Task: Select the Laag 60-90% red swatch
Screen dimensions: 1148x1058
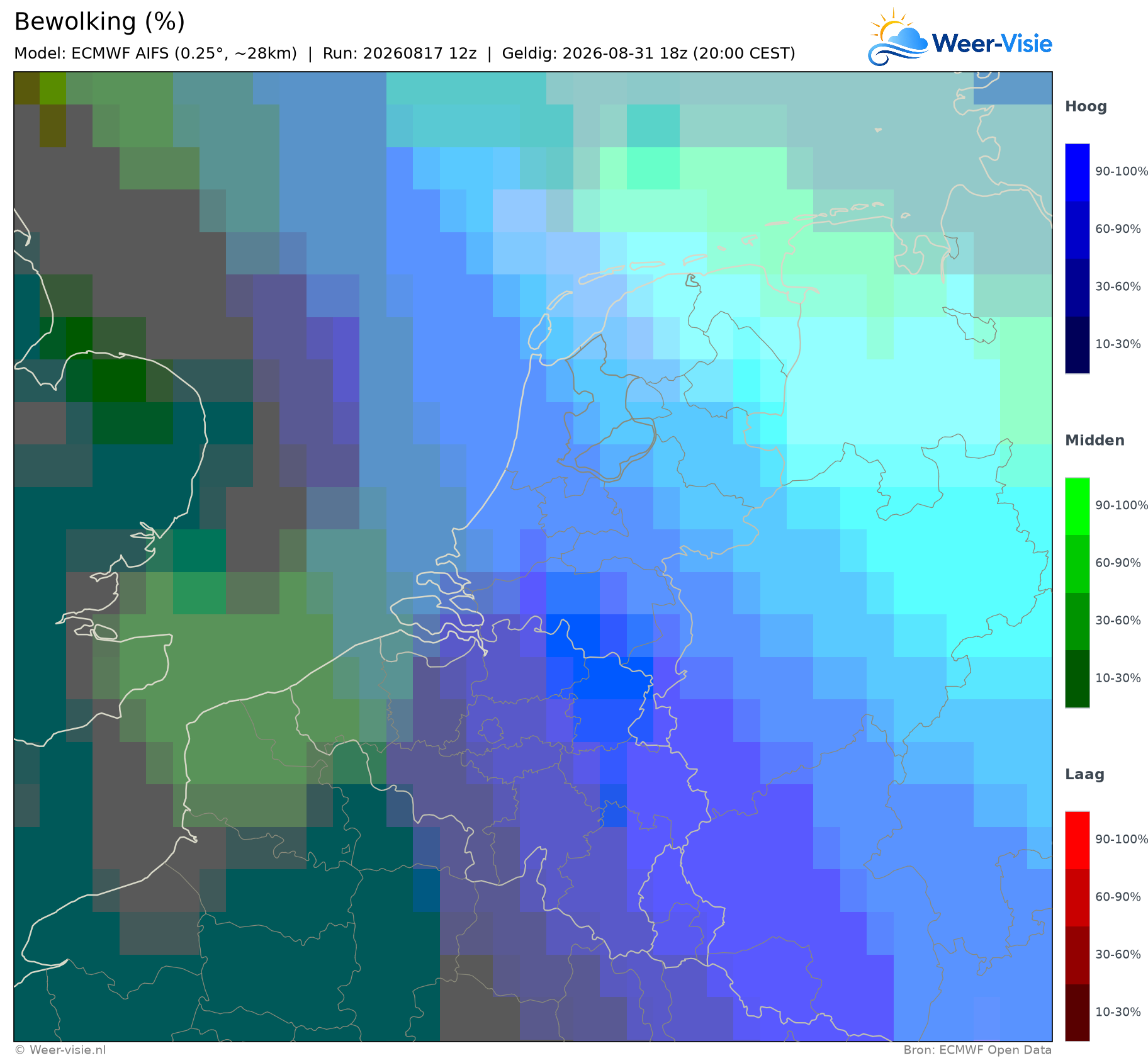Action: (1077, 898)
